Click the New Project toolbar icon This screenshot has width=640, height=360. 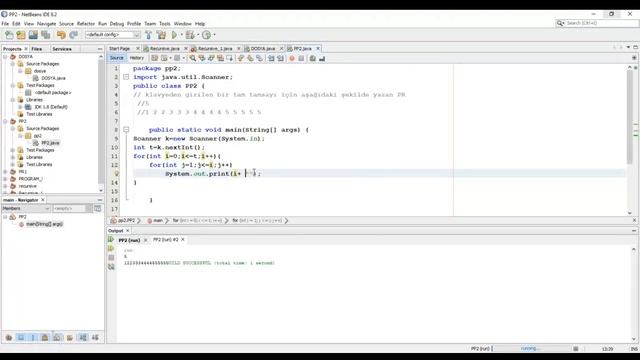(x=21, y=35)
